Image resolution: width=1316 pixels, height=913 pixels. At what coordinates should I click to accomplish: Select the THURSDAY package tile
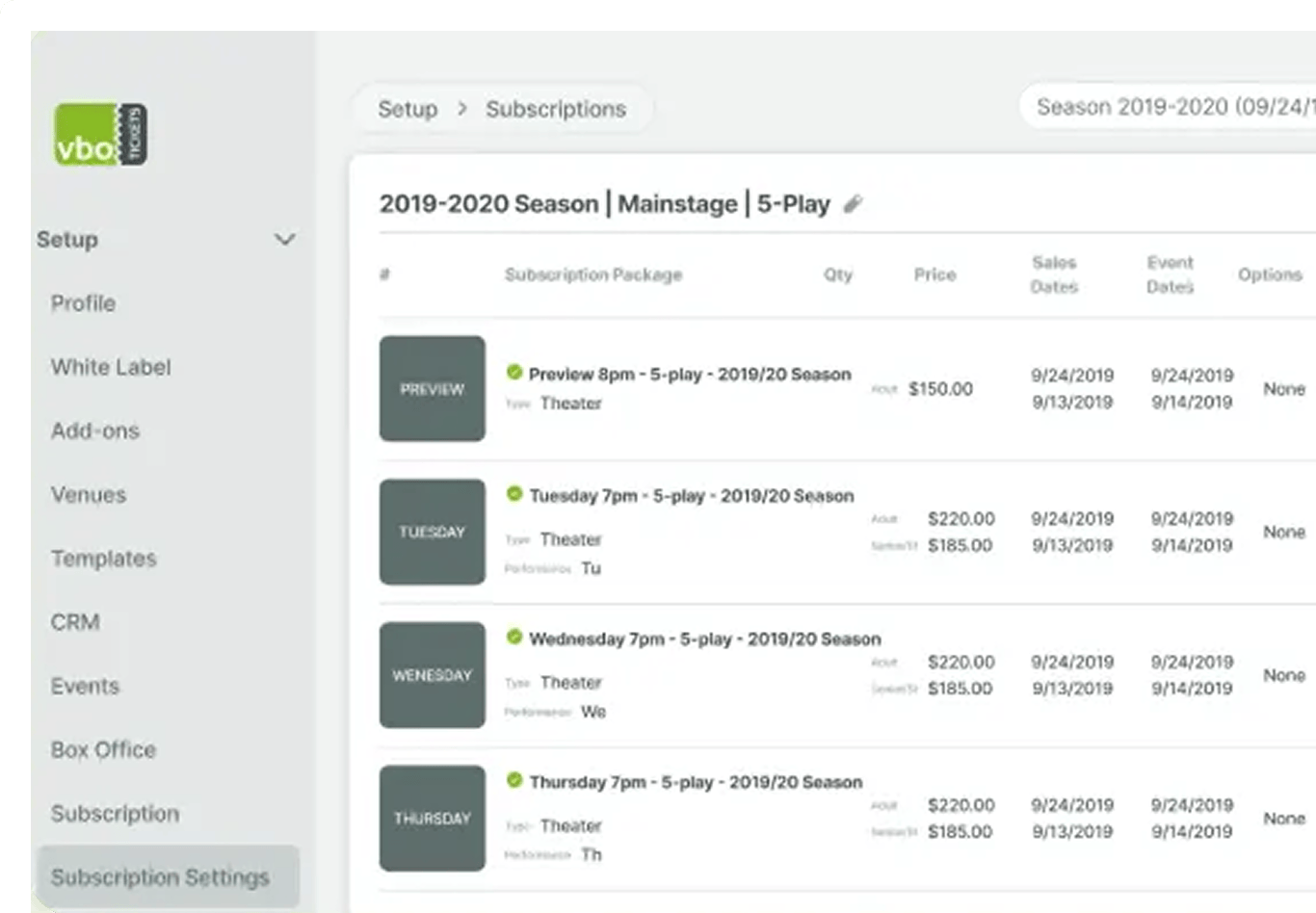click(x=432, y=819)
